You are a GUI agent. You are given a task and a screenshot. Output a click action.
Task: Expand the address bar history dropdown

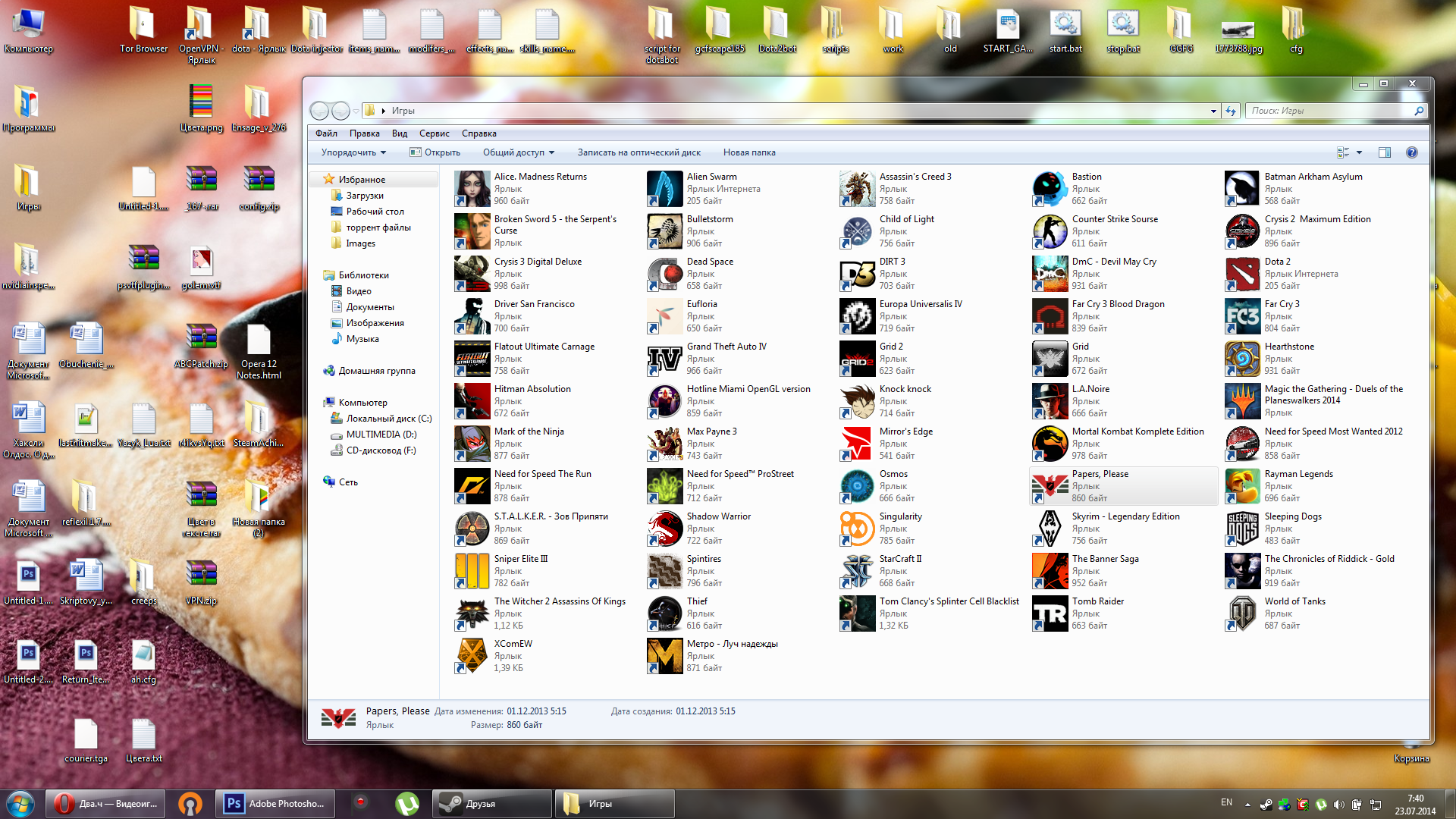1213,111
